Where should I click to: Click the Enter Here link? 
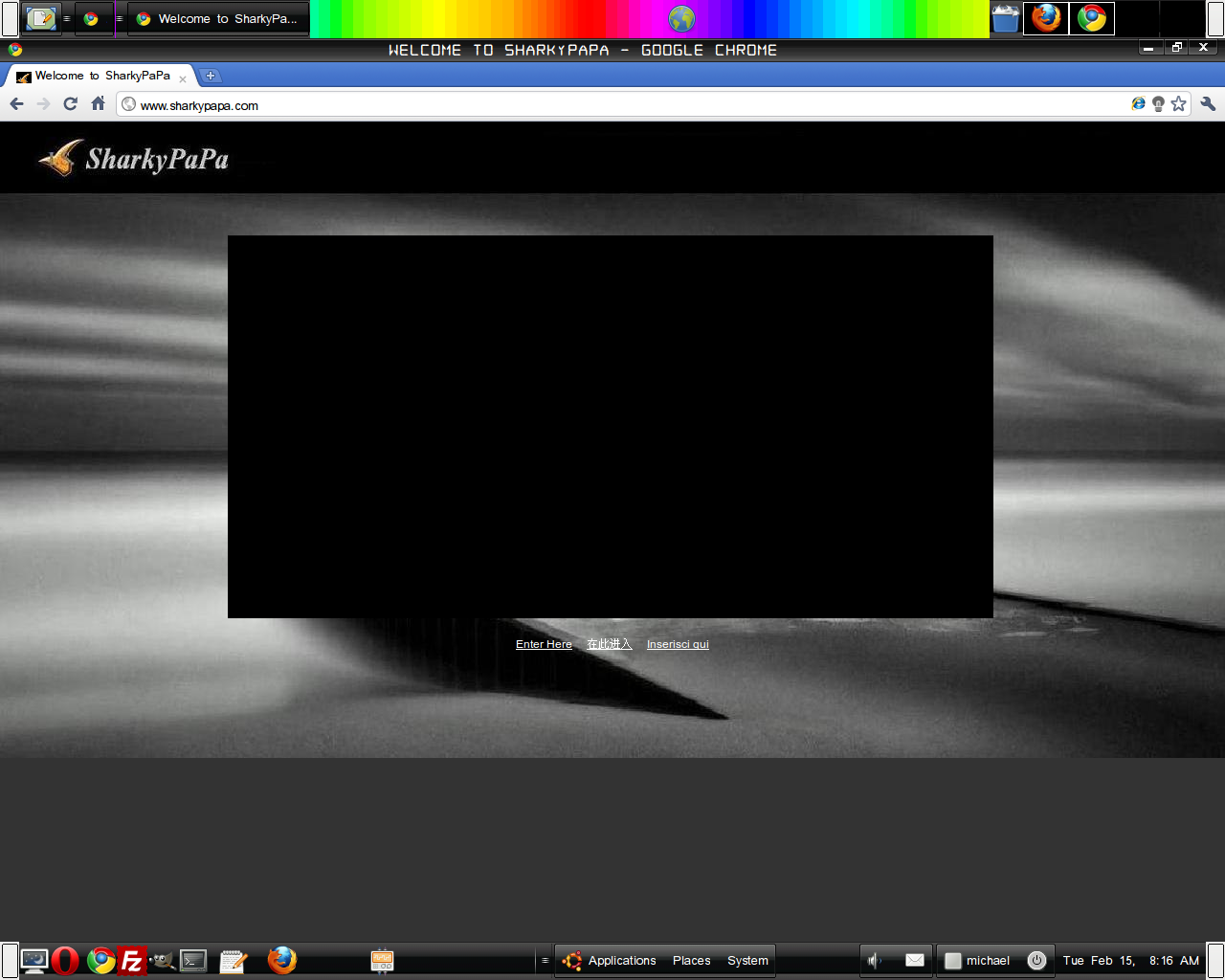pos(544,644)
